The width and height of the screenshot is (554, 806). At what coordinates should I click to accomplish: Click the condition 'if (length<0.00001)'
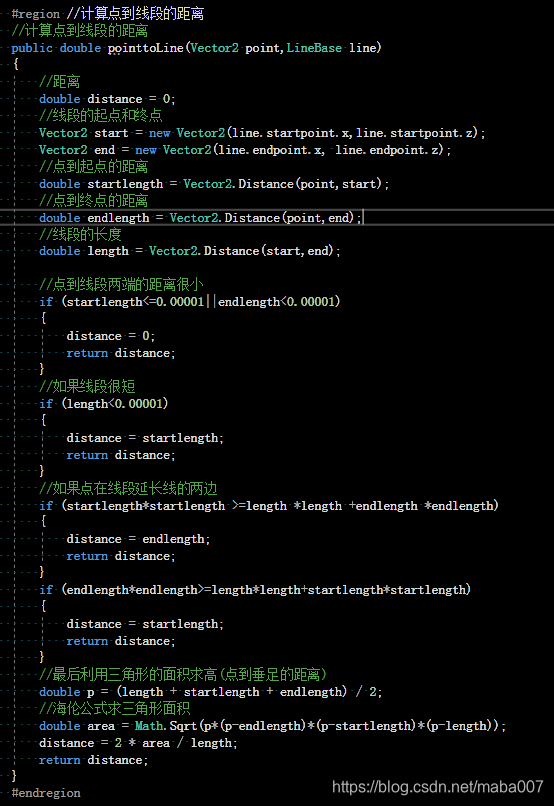tap(104, 404)
